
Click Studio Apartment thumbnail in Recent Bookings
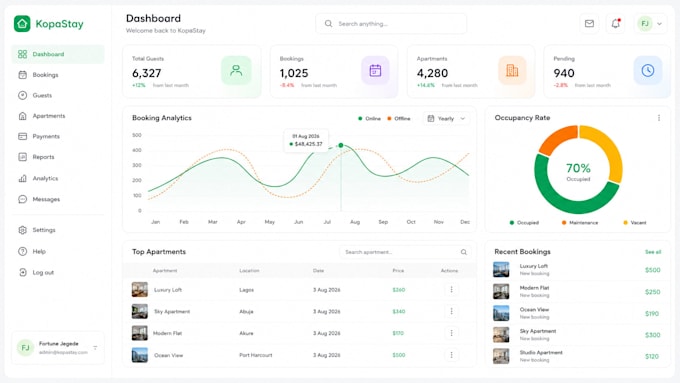pyautogui.click(x=501, y=356)
